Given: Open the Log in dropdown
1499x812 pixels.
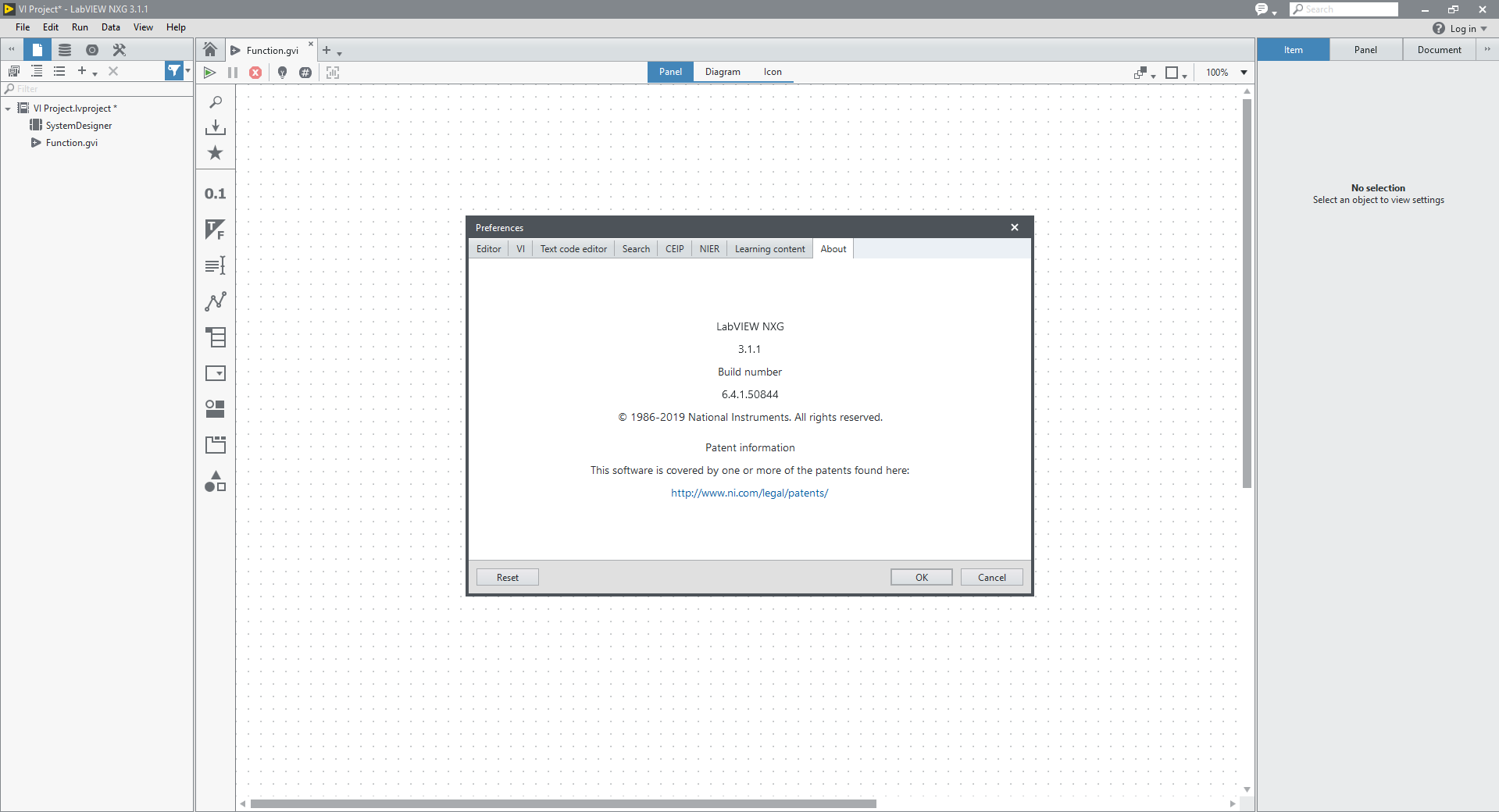Looking at the screenshot, I should [x=1469, y=28].
